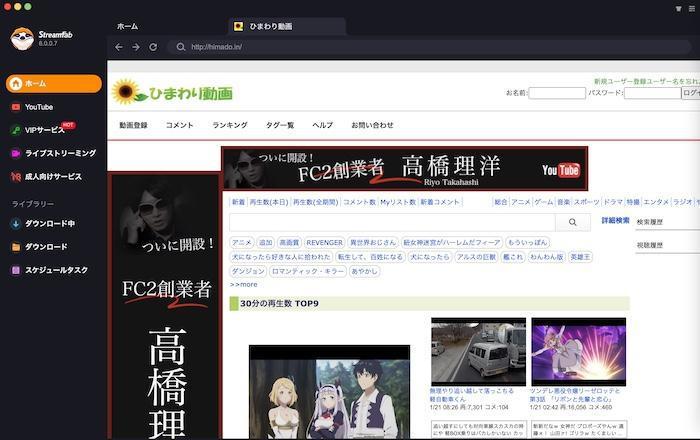Click the 異世界おじさん tag
This screenshot has width=700, height=440.
(373, 243)
